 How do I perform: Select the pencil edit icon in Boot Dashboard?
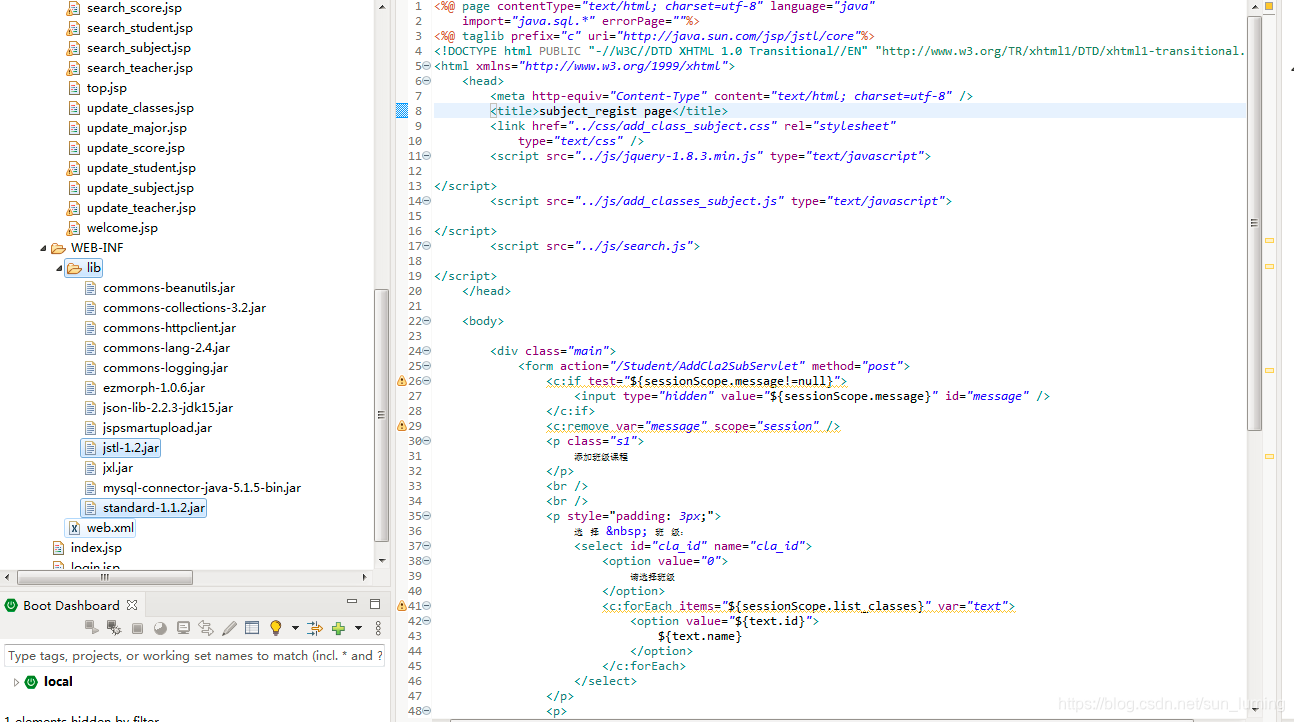click(x=231, y=627)
